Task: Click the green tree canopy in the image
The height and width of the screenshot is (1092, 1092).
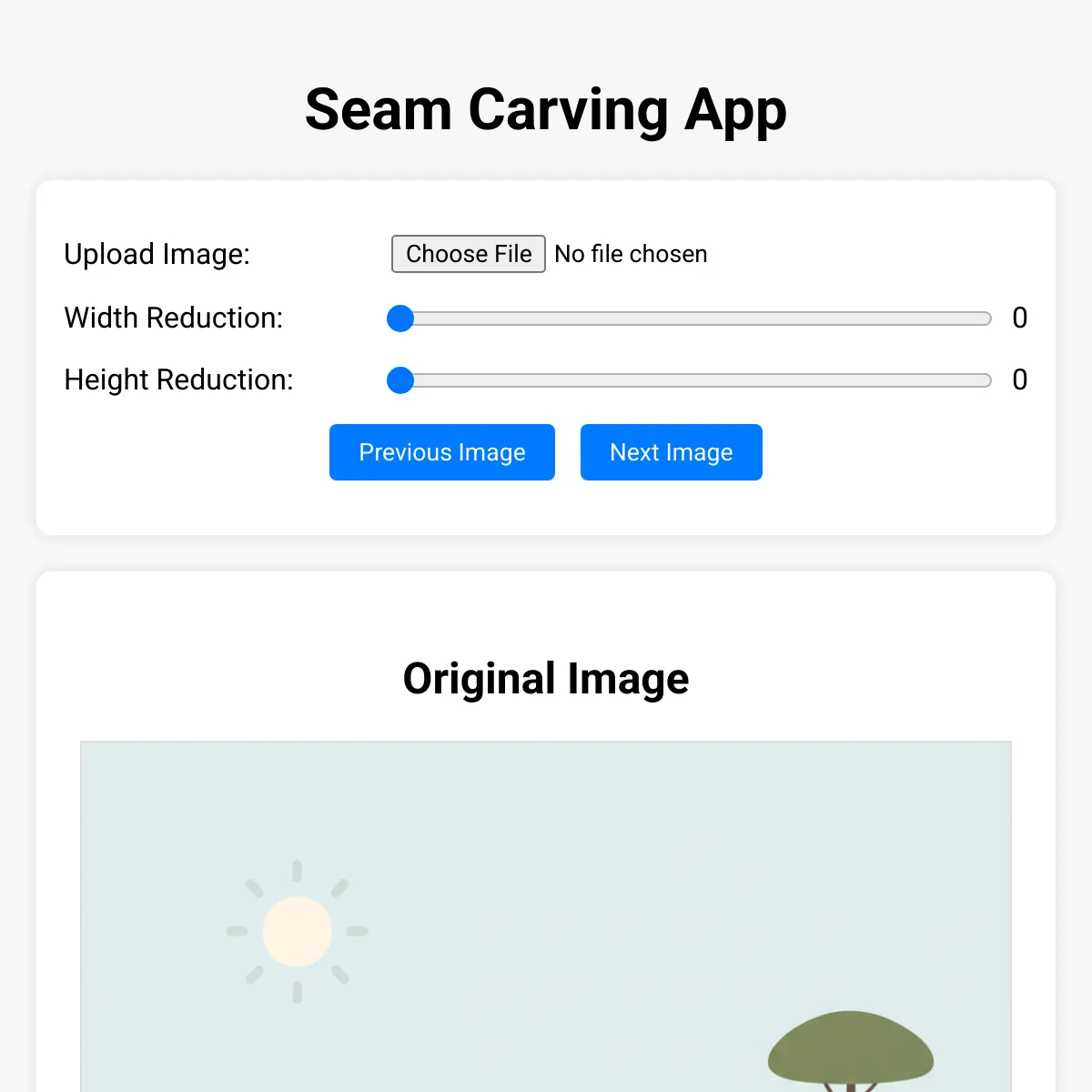Action: click(x=850, y=1049)
